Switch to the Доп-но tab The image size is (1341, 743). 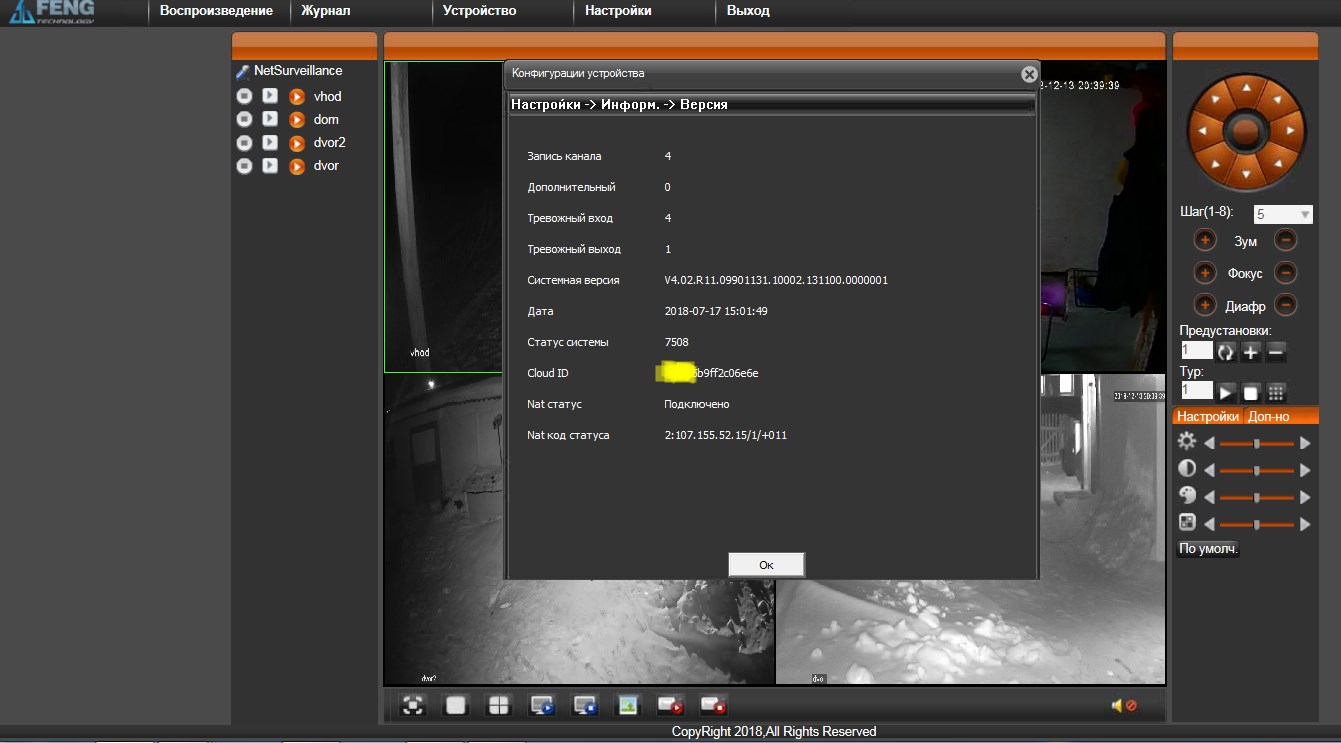tap(1268, 416)
